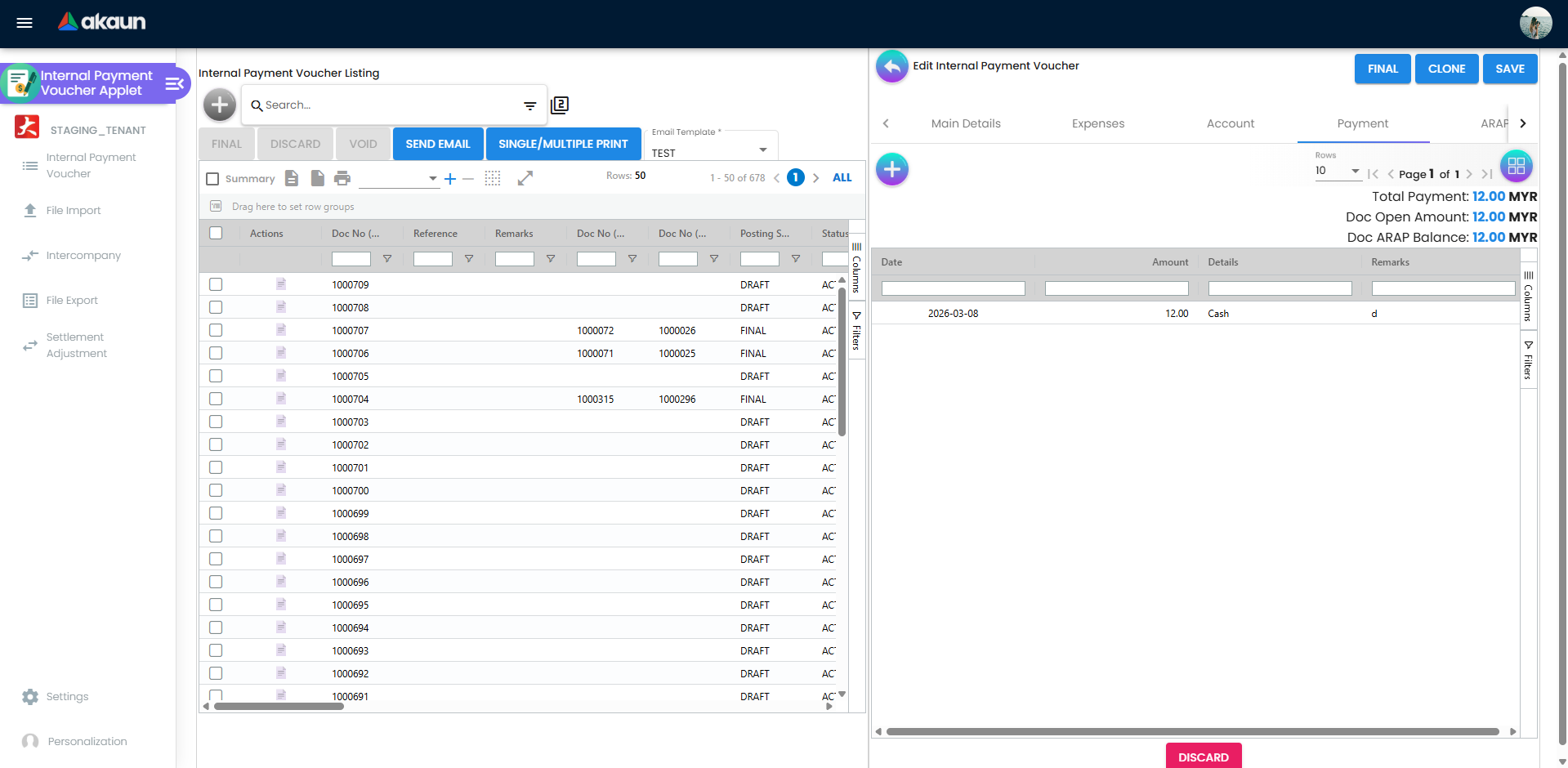Open the document view icon beside Summary
Screen dimensions: 1568x768
(x=292, y=177)
